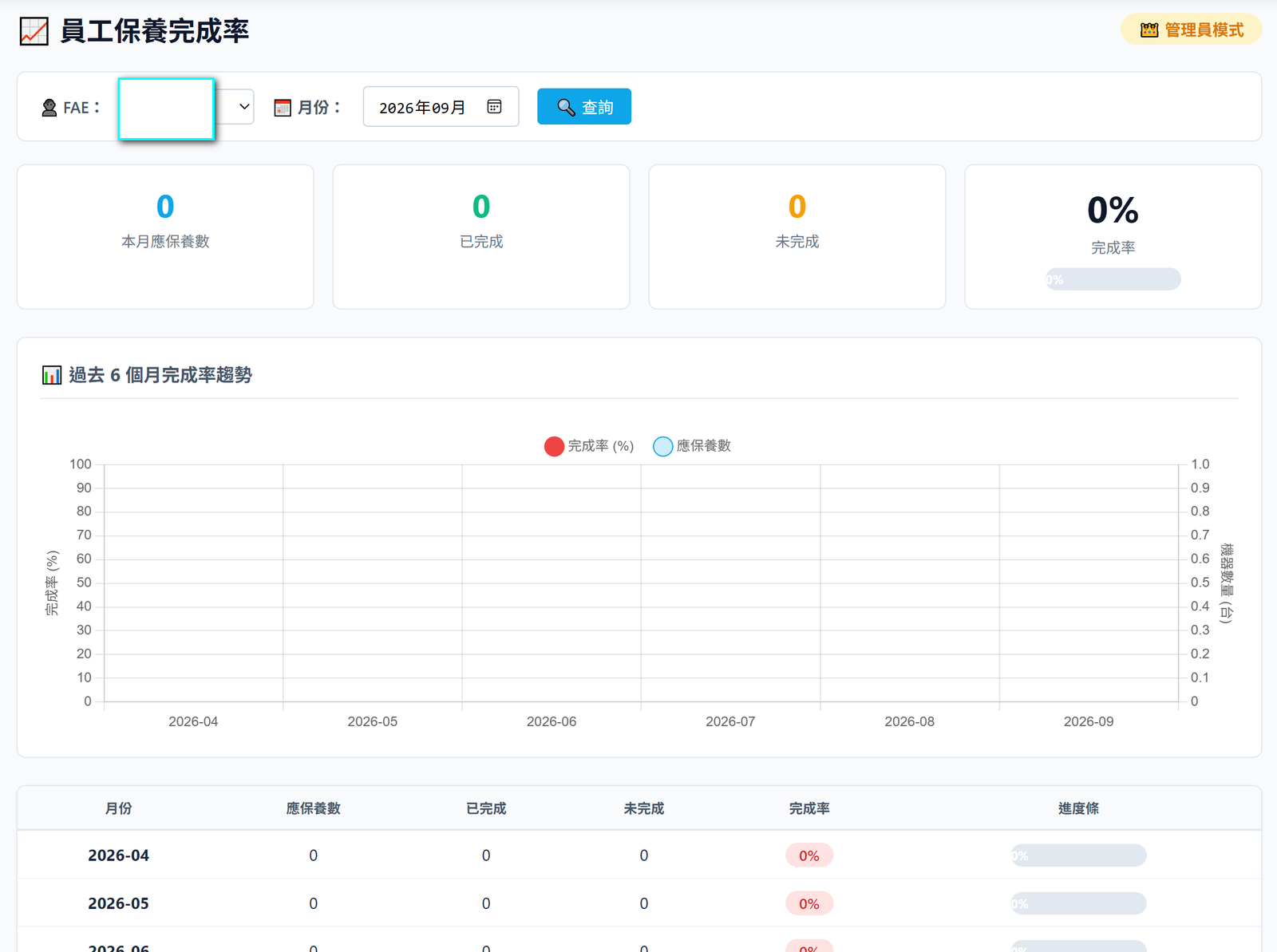
Task: Click the progress bar under 完成率 card
Action: (1113, 279)
